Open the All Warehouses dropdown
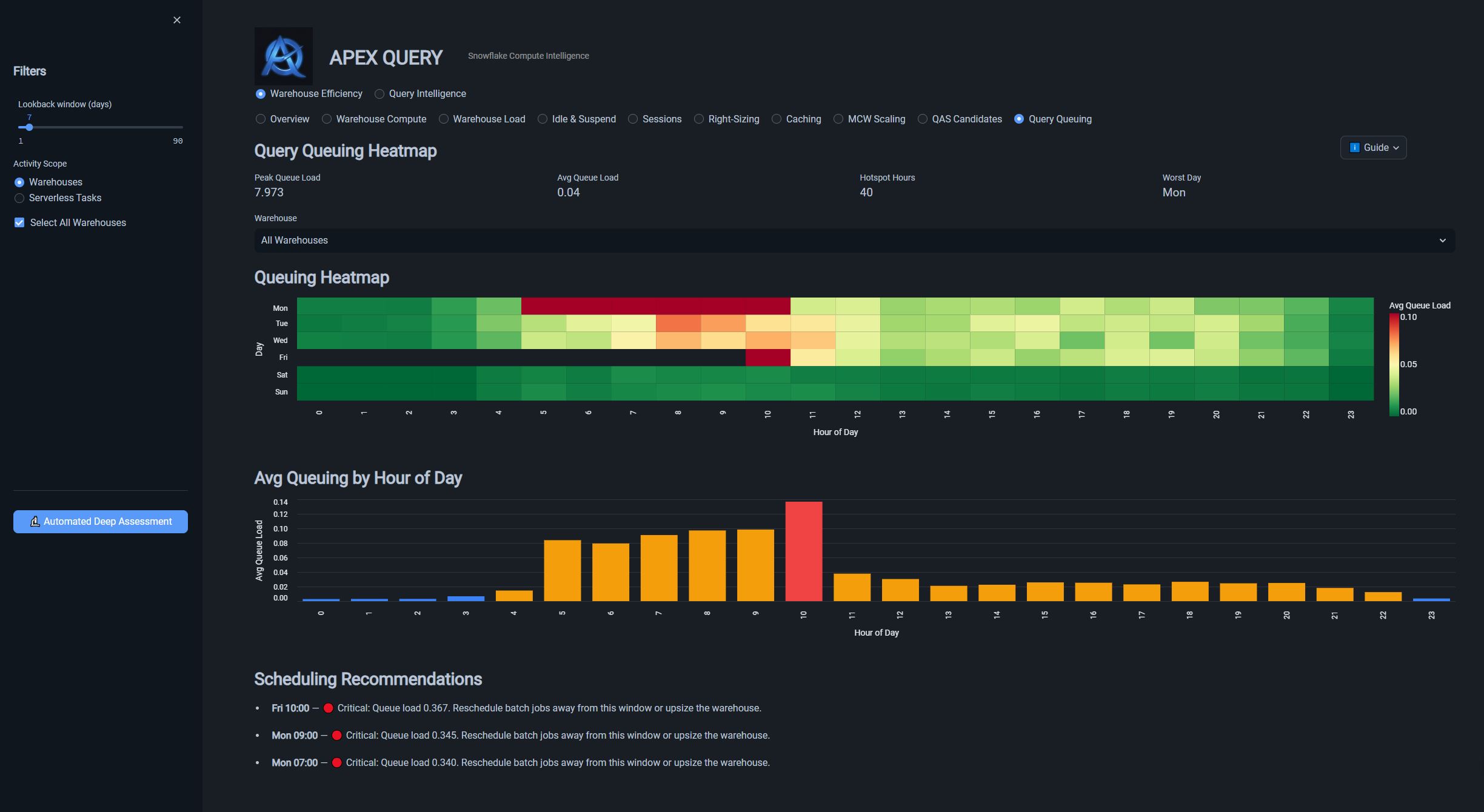The image size is (1484, 812). pos(854,241)
